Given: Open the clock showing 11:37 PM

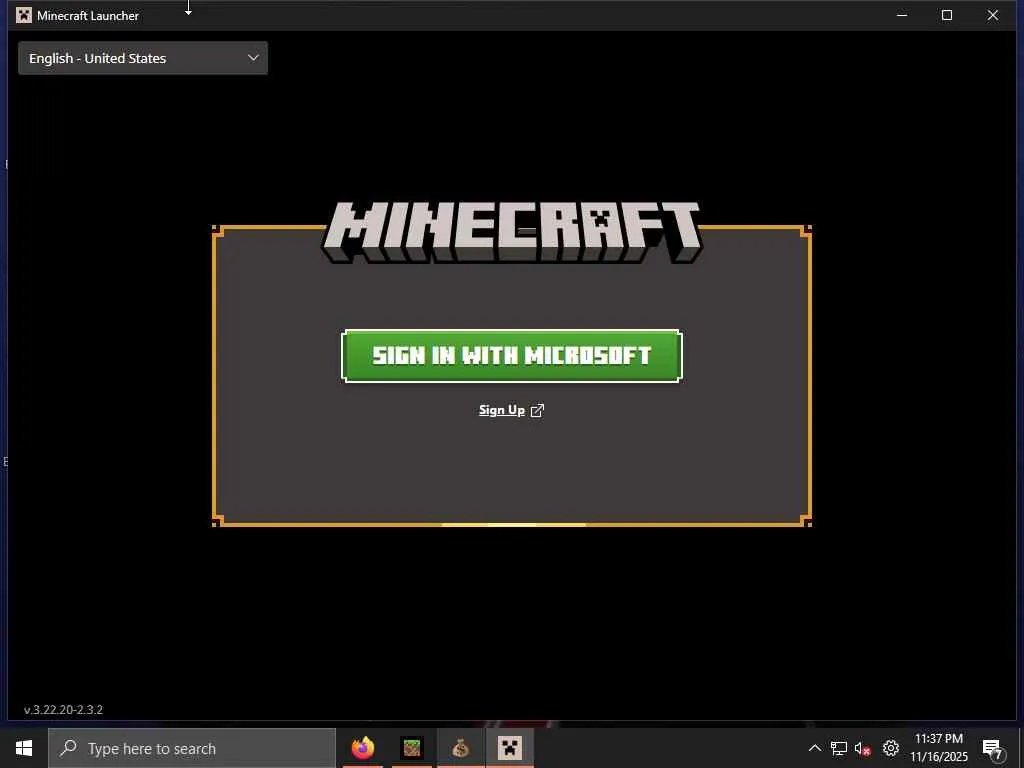Looking at the screenshot, I should pos(938,748).
